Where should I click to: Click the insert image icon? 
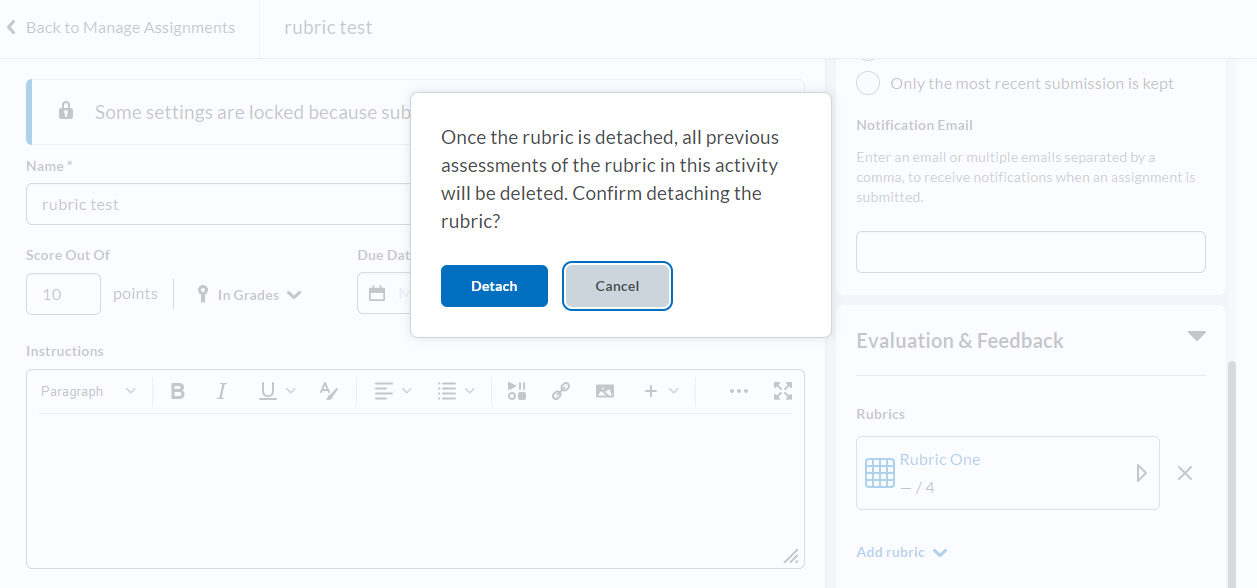click(605, 391)
